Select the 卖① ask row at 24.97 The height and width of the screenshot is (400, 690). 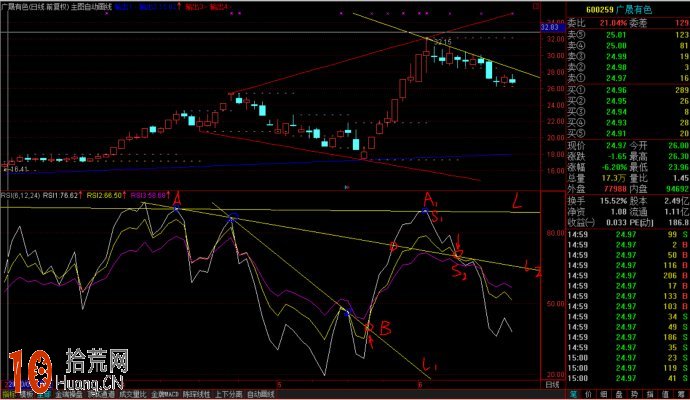[628, 78]
